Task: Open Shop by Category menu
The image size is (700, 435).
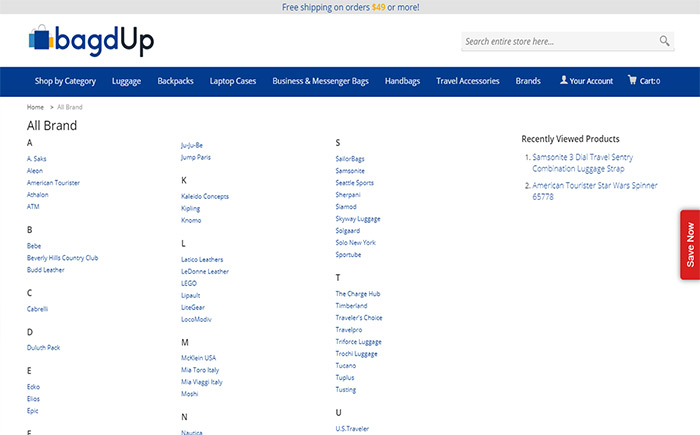Action: point(65,81)
